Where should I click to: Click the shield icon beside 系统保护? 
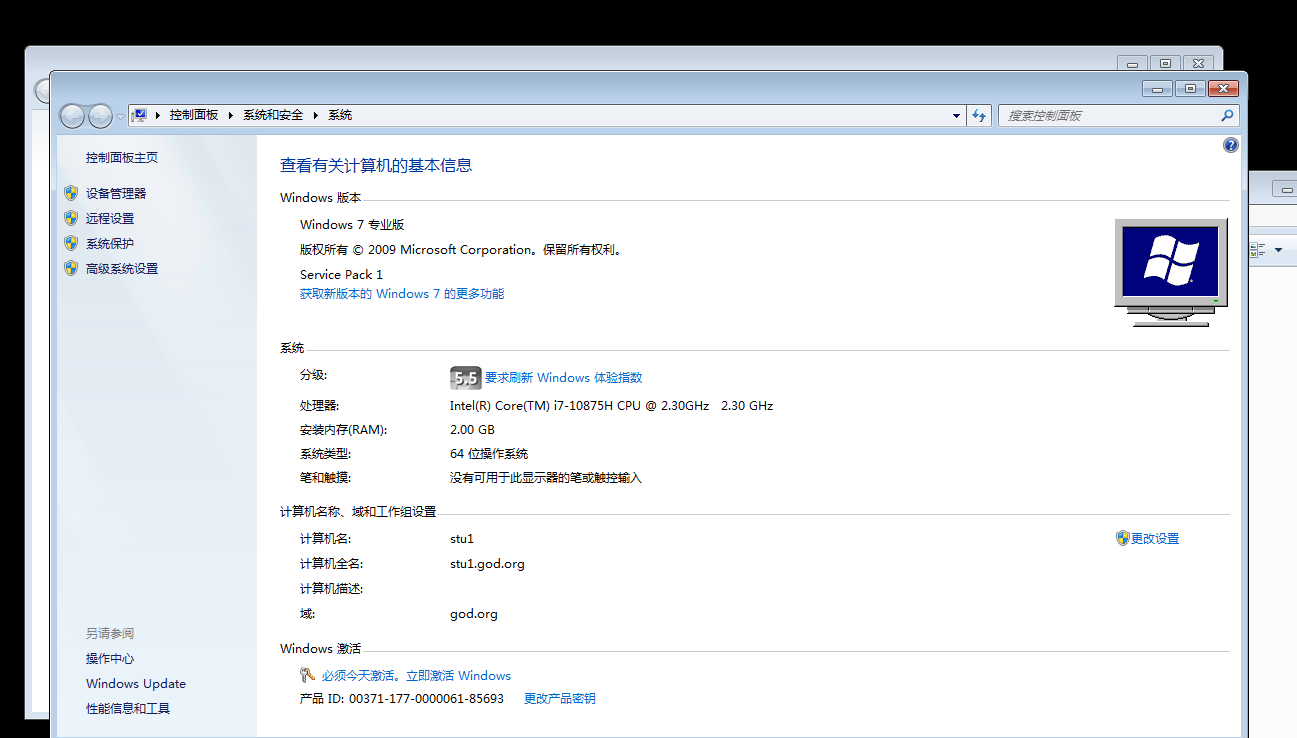click(71, 243)
